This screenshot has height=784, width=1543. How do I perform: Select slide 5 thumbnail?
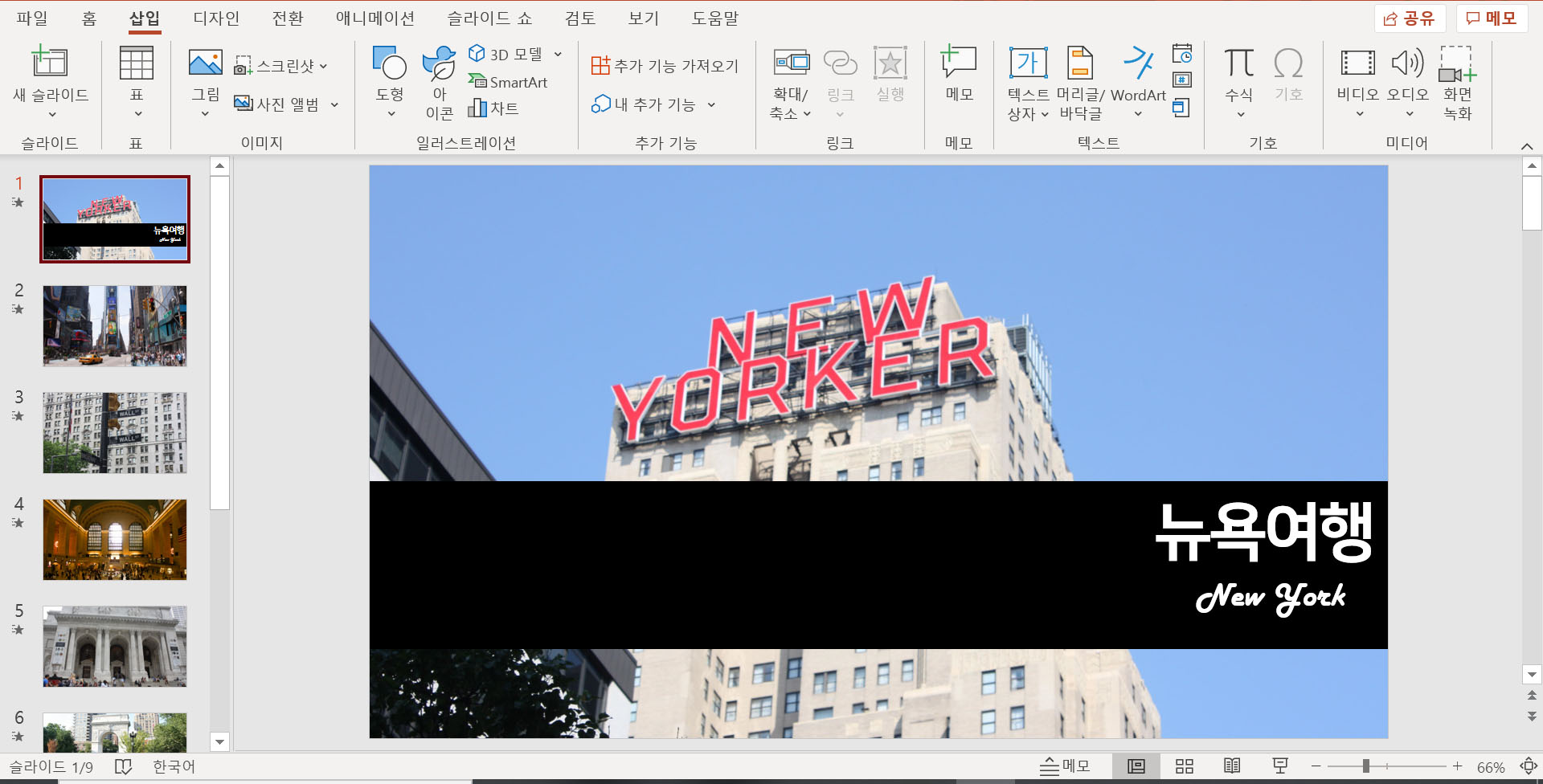[115, 647]
